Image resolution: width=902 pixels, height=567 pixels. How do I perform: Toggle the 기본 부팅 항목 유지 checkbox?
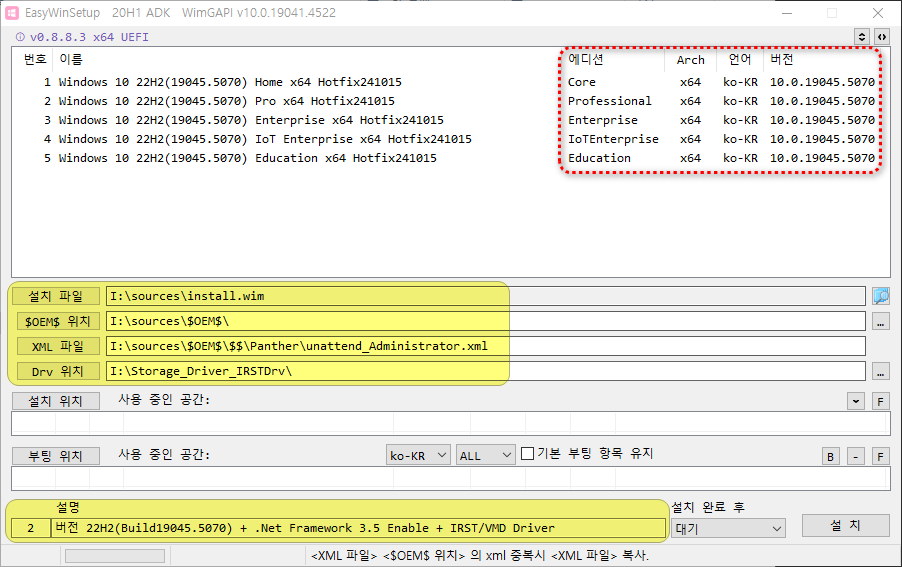pyautogui.click(x=527, y=454)
